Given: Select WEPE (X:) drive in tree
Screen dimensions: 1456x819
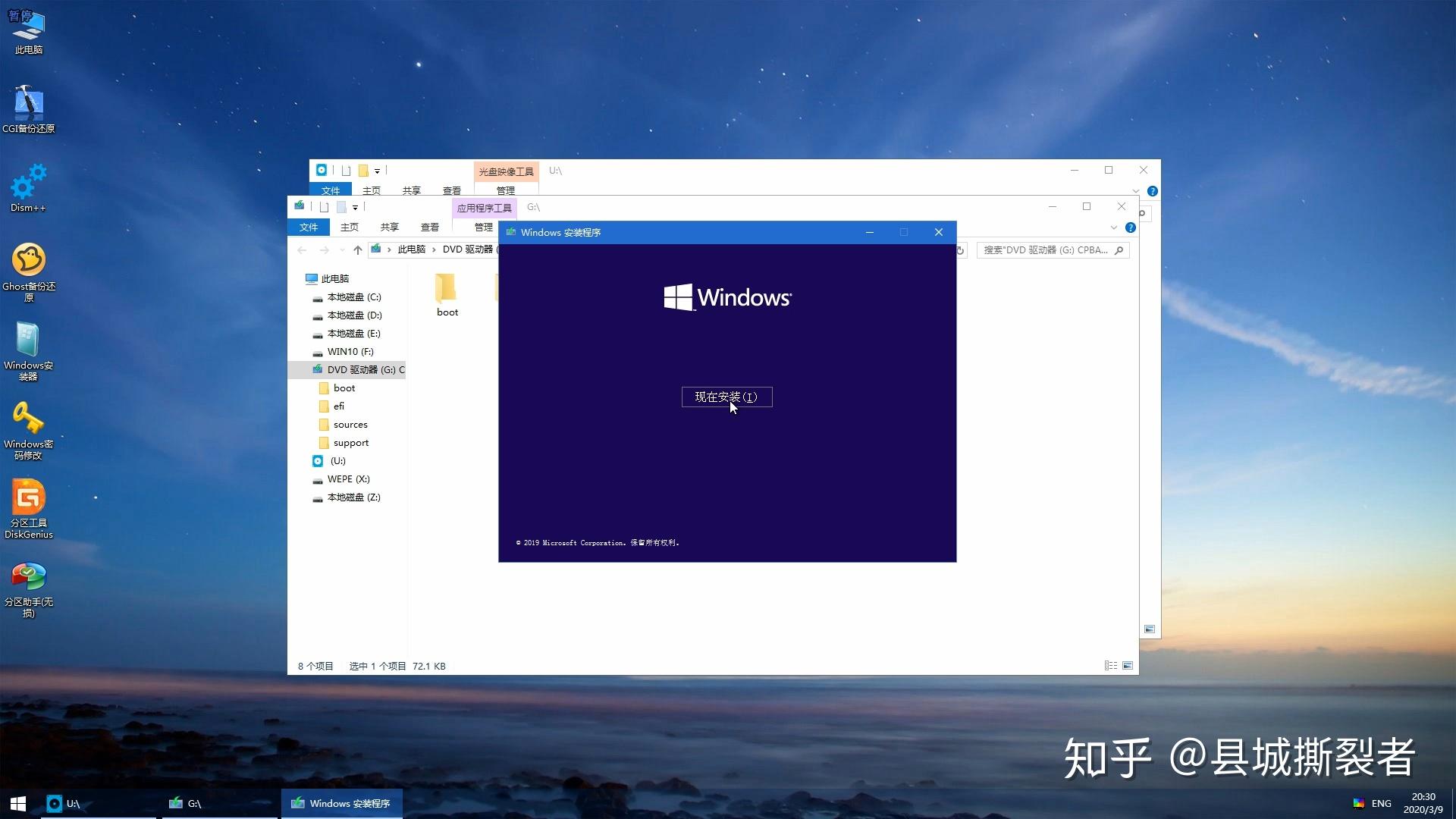Looking at the screenshot, I should coord(348,479).
